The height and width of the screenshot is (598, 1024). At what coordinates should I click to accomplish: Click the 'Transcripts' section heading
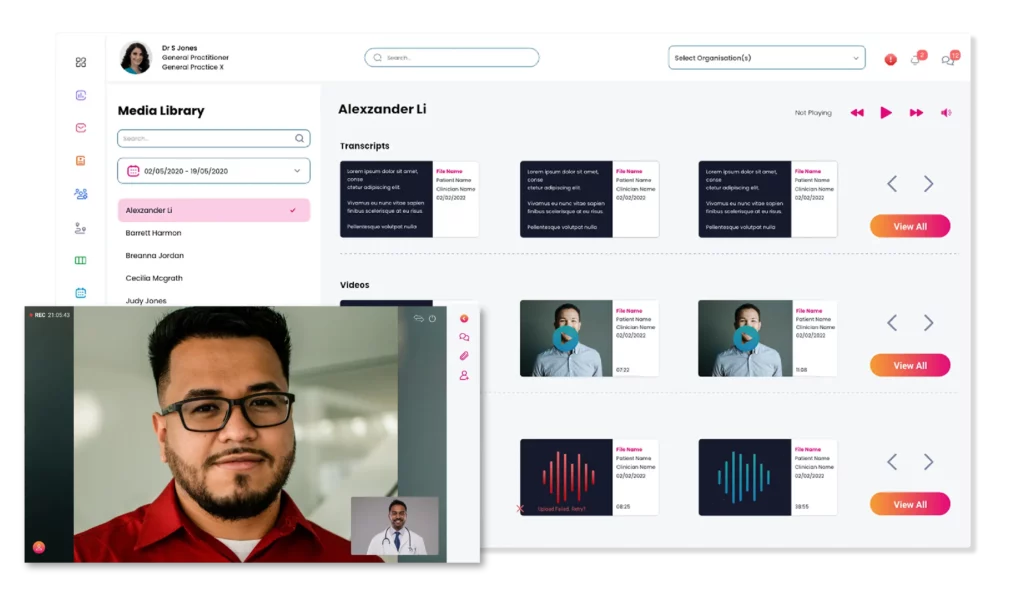[364, 146]
